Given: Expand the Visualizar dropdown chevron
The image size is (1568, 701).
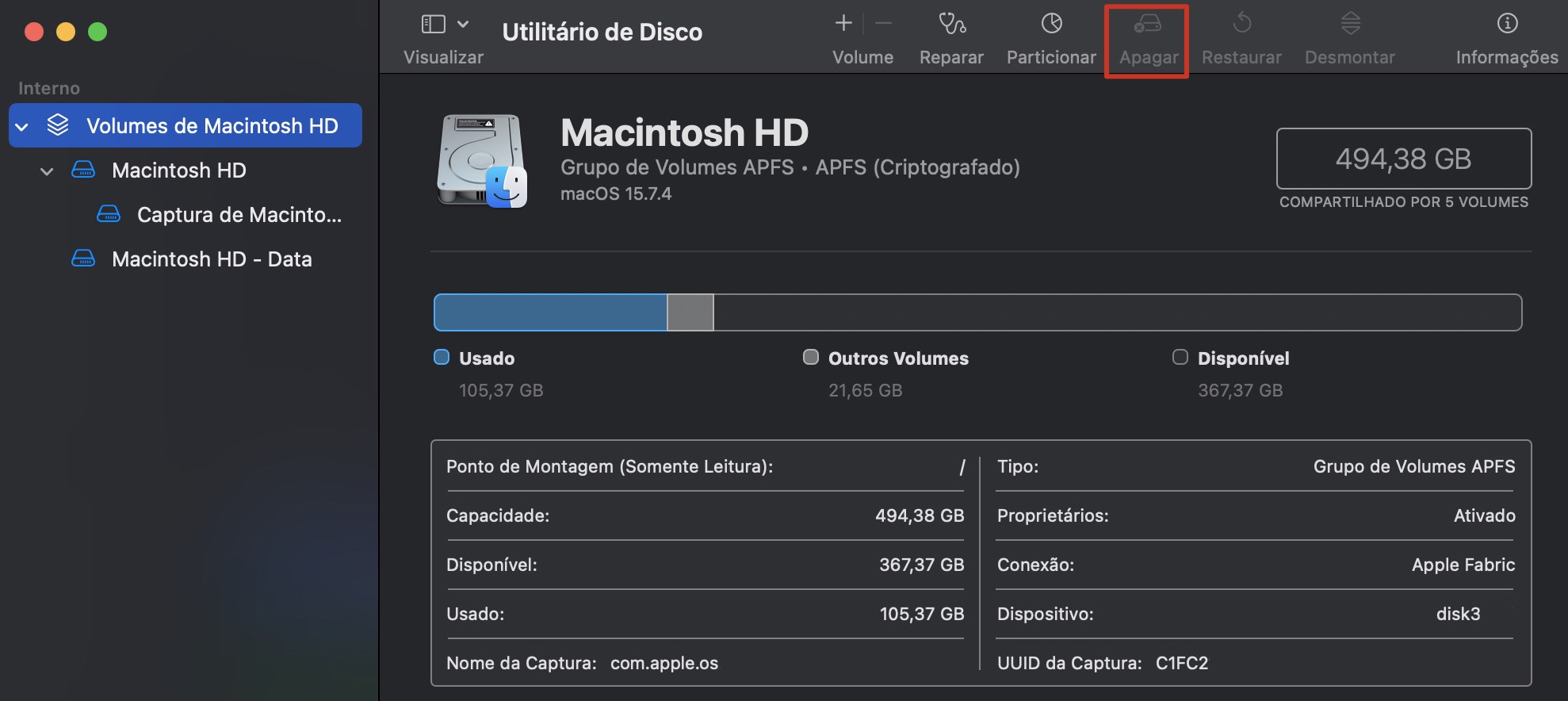Looking at the screenshot, I should click(x=463, y=24).
